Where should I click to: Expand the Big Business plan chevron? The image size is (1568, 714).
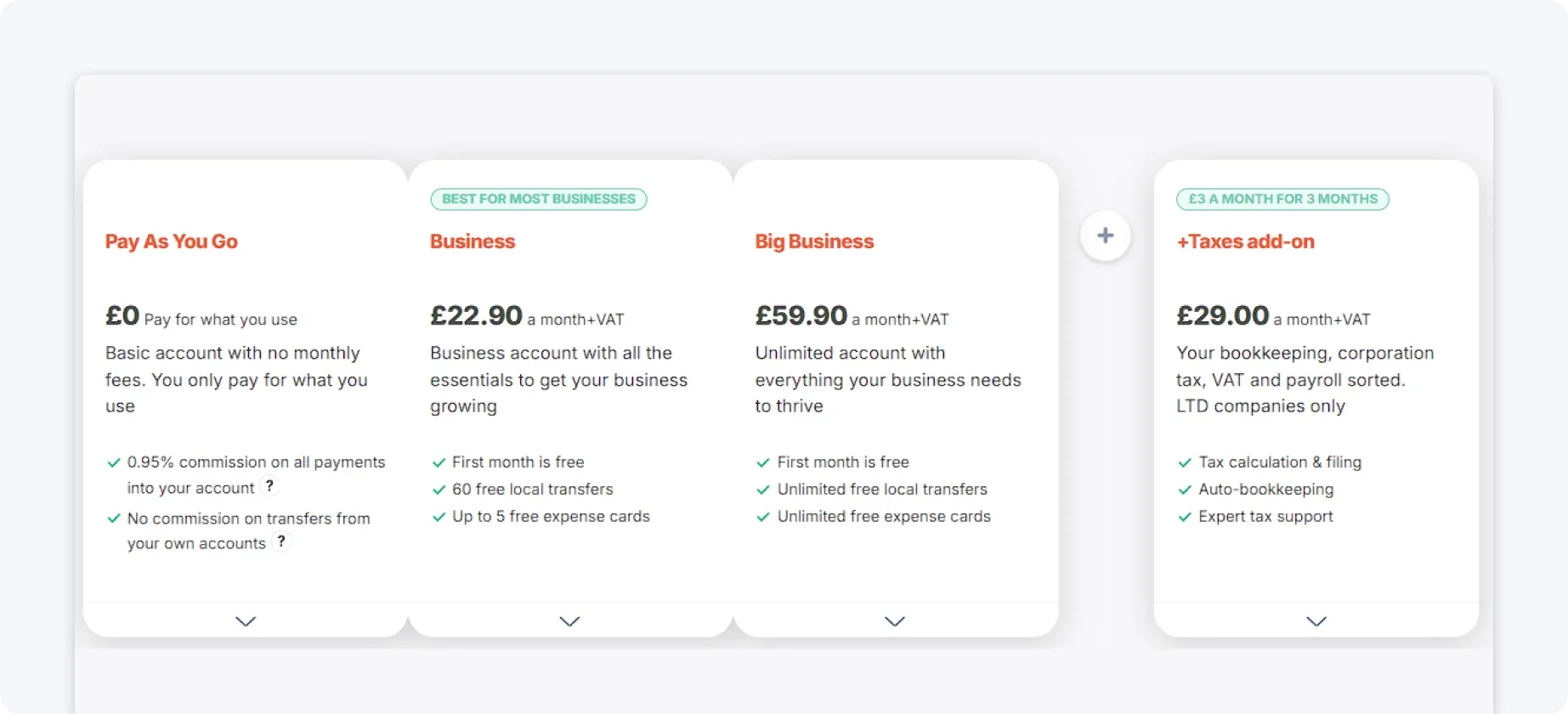tap(895, 621)
